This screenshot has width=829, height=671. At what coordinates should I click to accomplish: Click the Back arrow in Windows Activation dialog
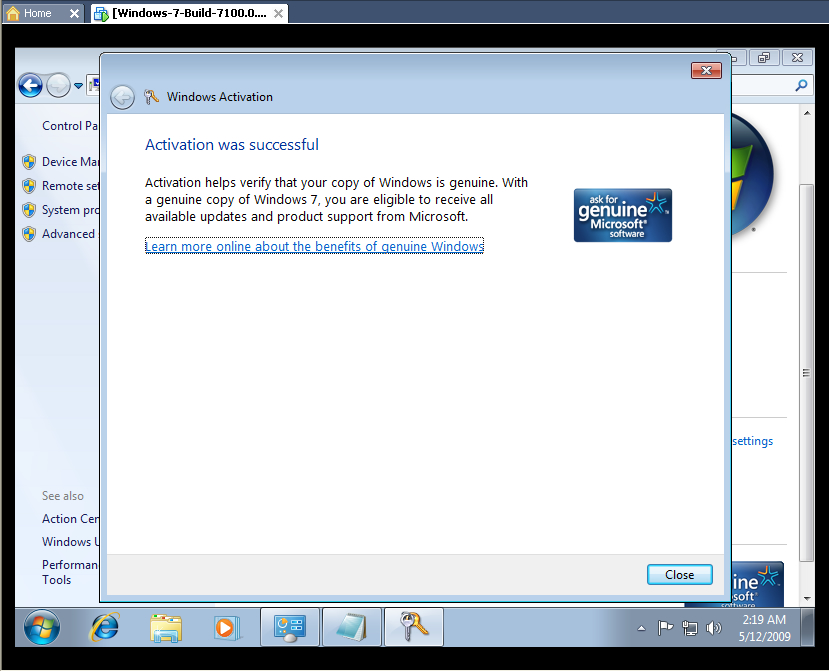[122, 97]
